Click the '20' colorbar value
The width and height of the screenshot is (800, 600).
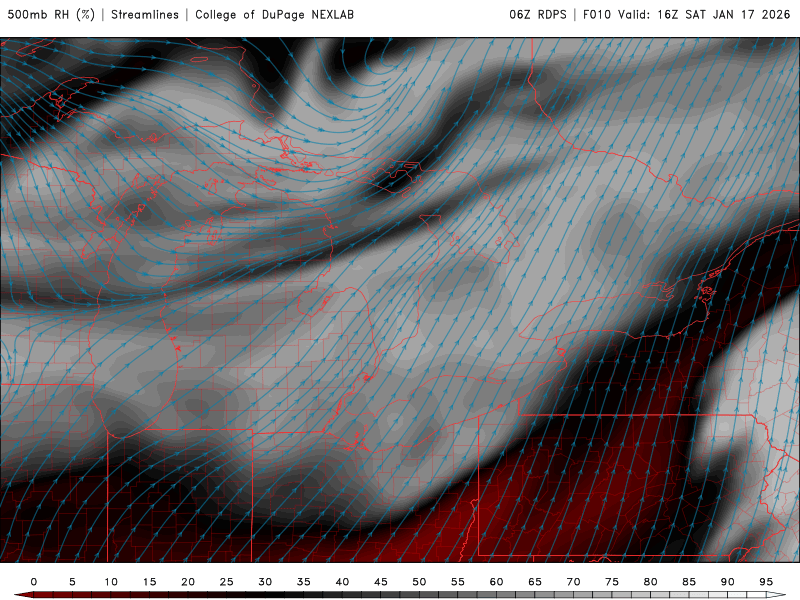[x=188, y=582]
